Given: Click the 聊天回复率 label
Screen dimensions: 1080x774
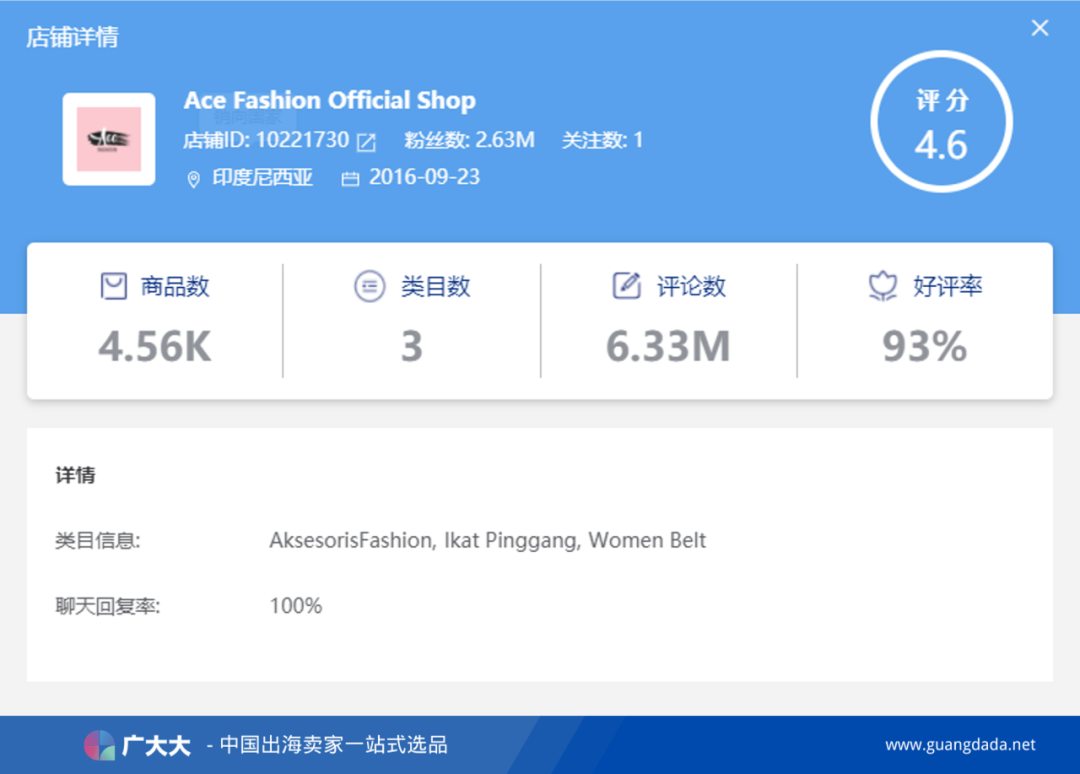Looking at the screenshot, I should click(x=107, y=606).
